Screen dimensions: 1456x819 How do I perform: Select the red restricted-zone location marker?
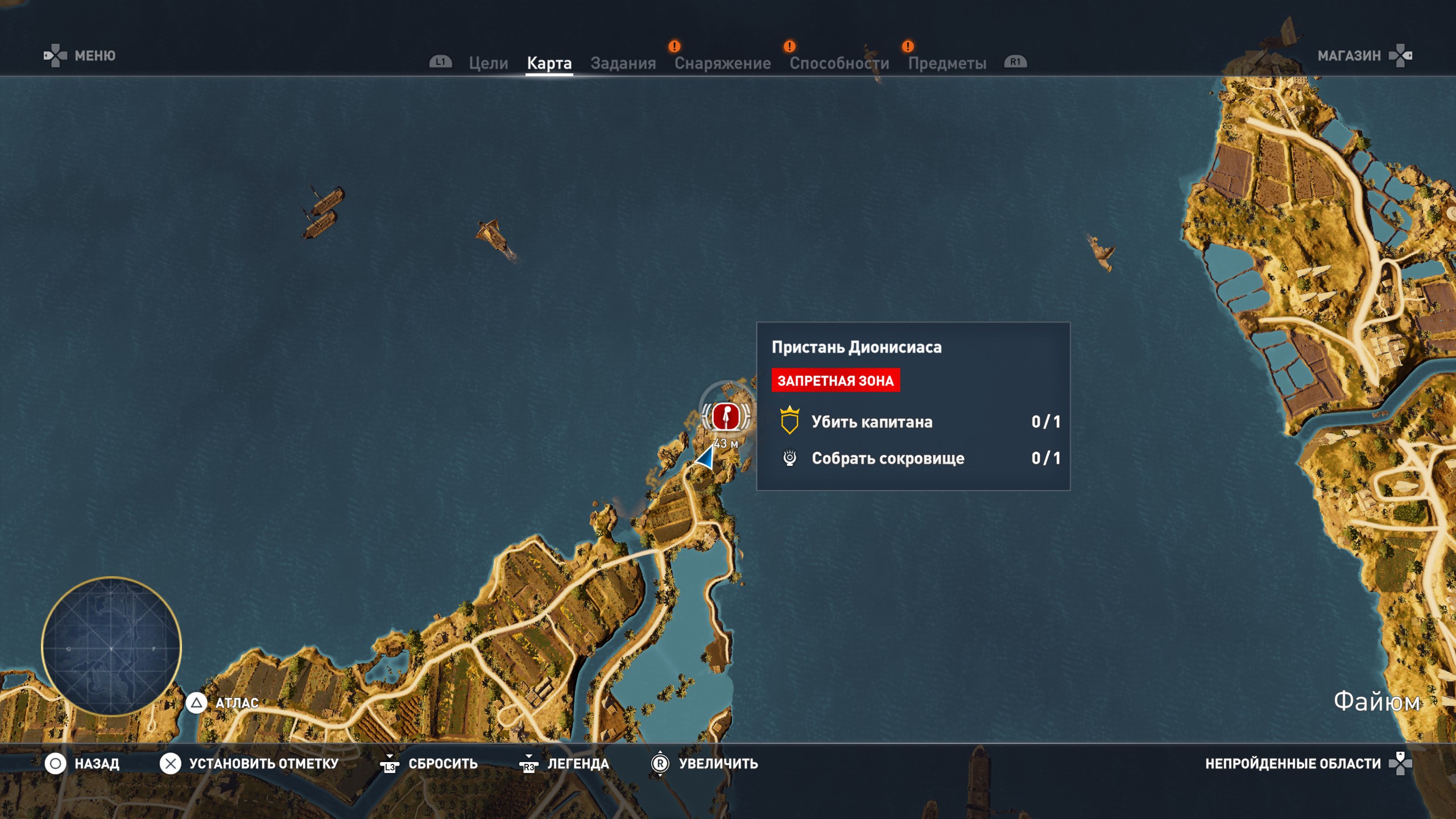(x=726, y=416)
